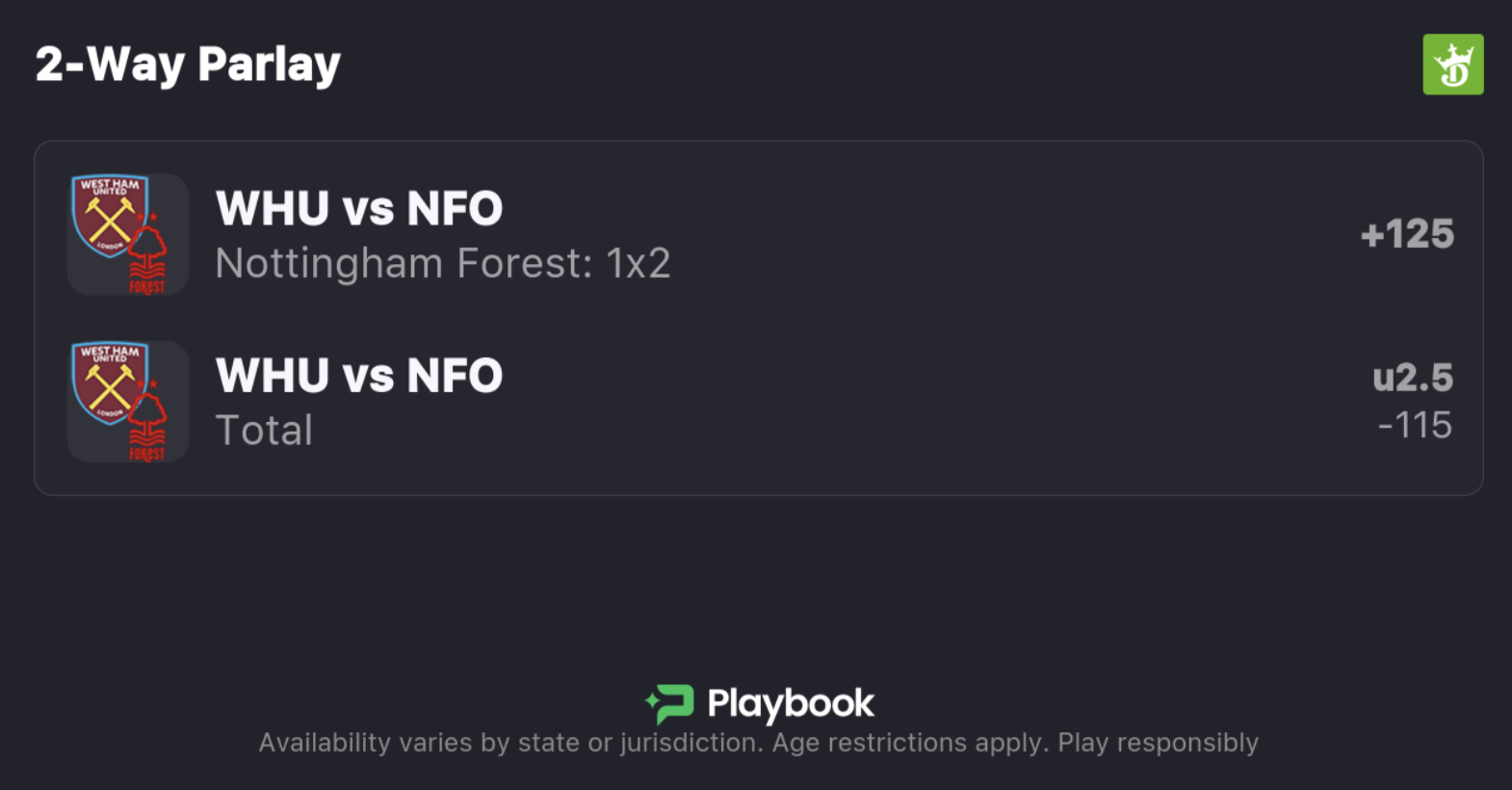The width and height of the screenshot is (1512, 790).
Task: Click Nottingham Forest crest in the 1x2 leg
Action: point(147,260)
